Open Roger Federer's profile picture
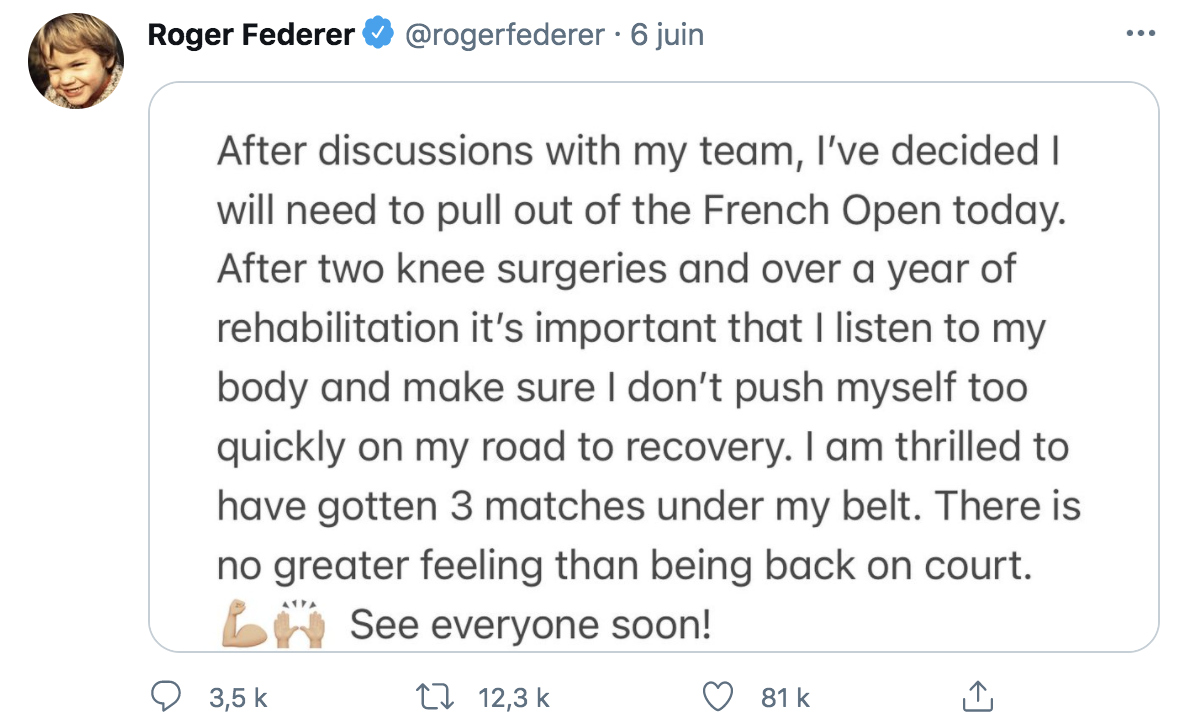The image size is (1190, 728). (x=76, y=61)
